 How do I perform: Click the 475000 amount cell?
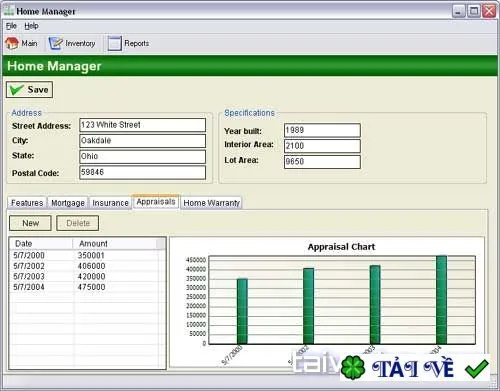pos(91,287)
